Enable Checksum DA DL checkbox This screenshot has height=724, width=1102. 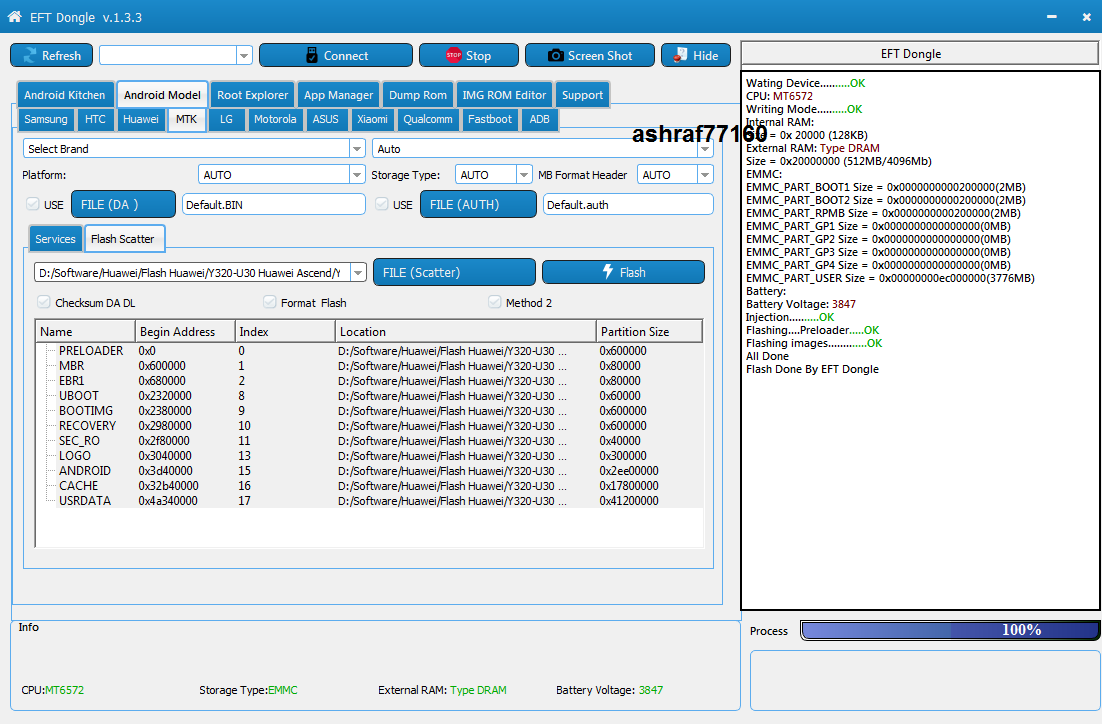[44, 302]
